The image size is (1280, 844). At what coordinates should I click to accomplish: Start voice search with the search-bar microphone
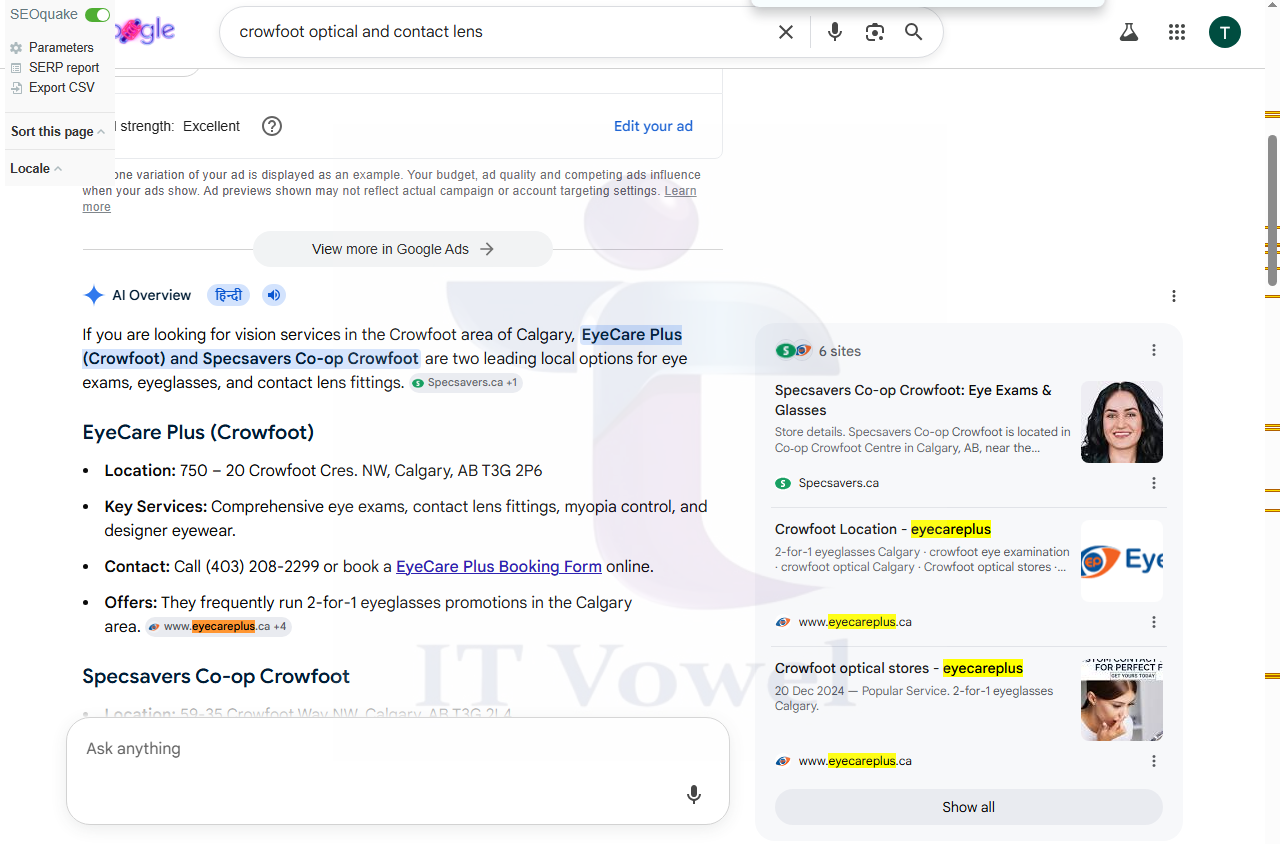[x=835, y=32]
